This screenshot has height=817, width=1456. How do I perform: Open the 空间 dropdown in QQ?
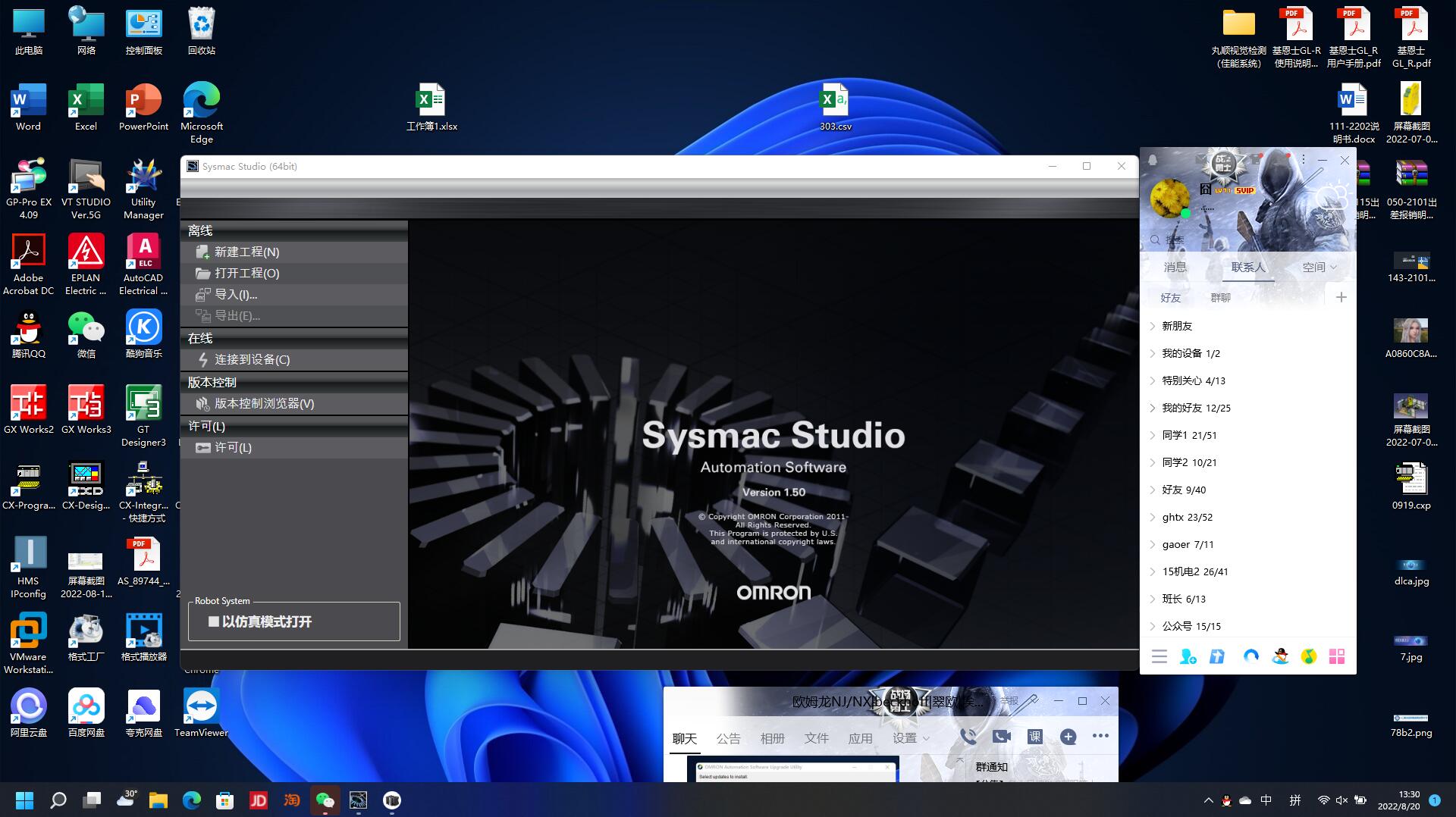point(1319,267)
